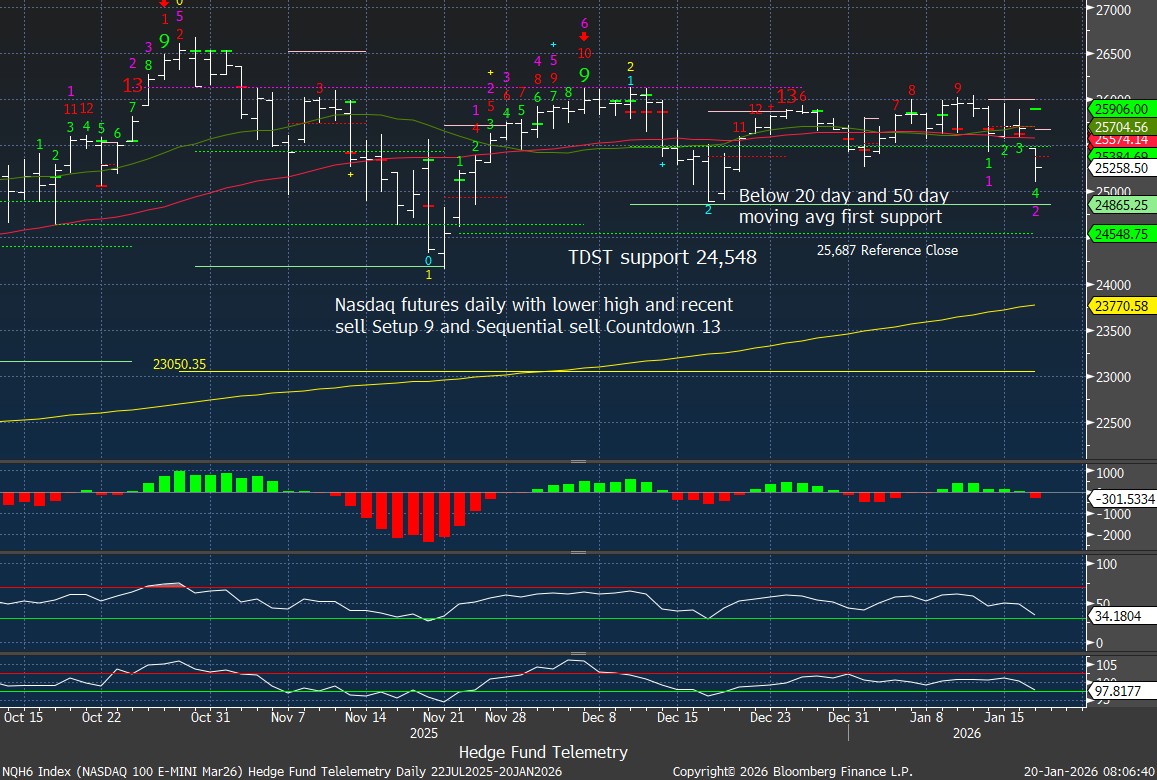Screen dimensions: 1157x780
Task: Click the '25,687 Reference Close' annotation text
Action: (x=887, y=251)
